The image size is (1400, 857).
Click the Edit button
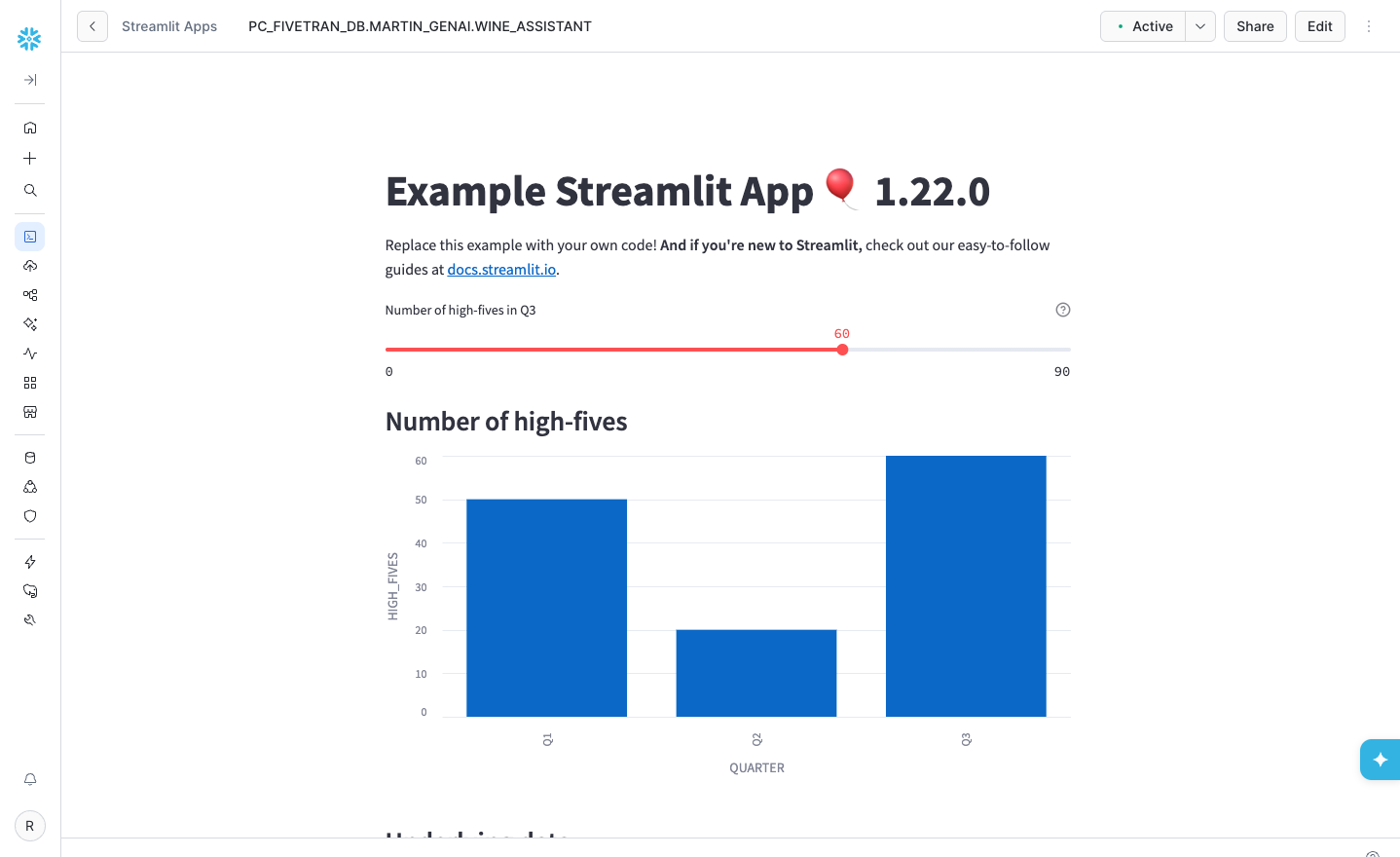(x=1320, y=26)
